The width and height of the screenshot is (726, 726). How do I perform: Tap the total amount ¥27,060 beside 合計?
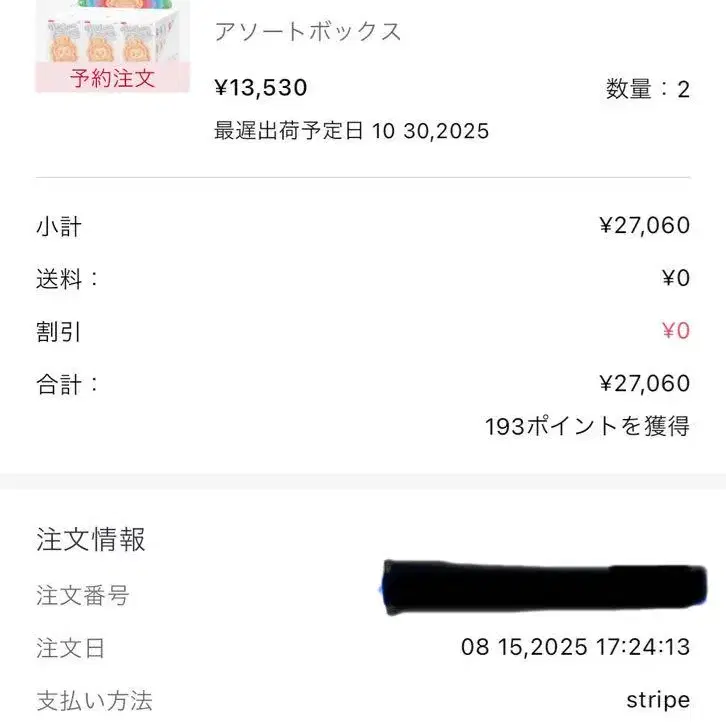point(644,384)
